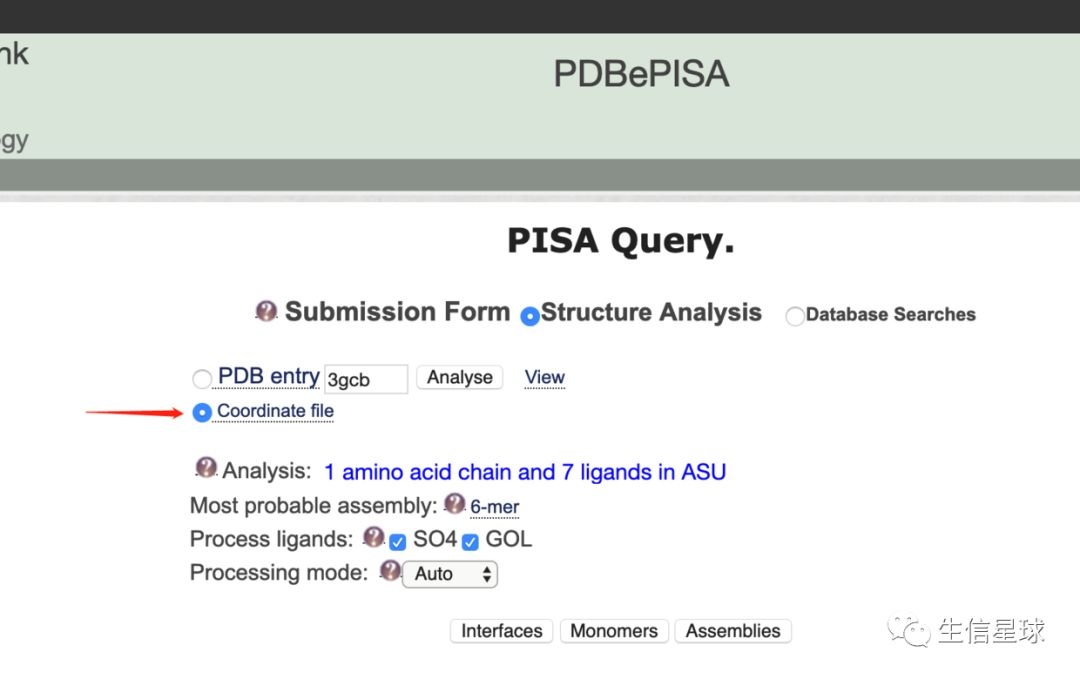Image resolution: width=1080 pixels, height=679 pixels.
Task: Open the Processing mode Auto dropdown
Action: [x=450, y=574]
